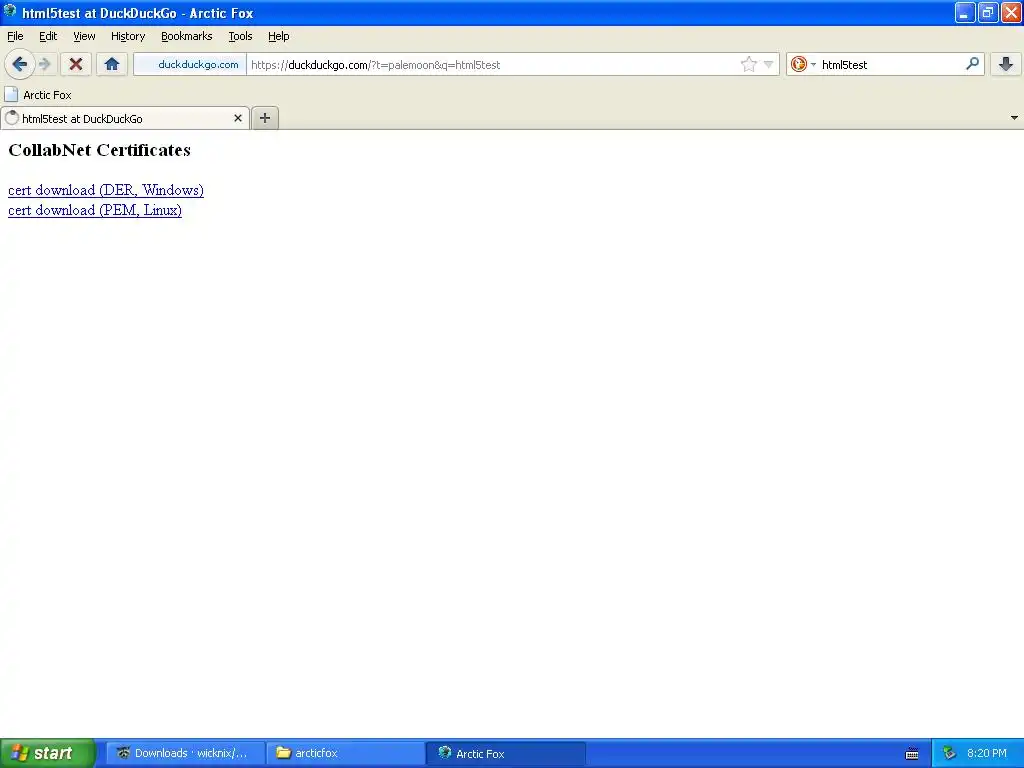Open the URL history dropdown arrow
Viewport: 1024px width, 768px height.
click(769, 64)
